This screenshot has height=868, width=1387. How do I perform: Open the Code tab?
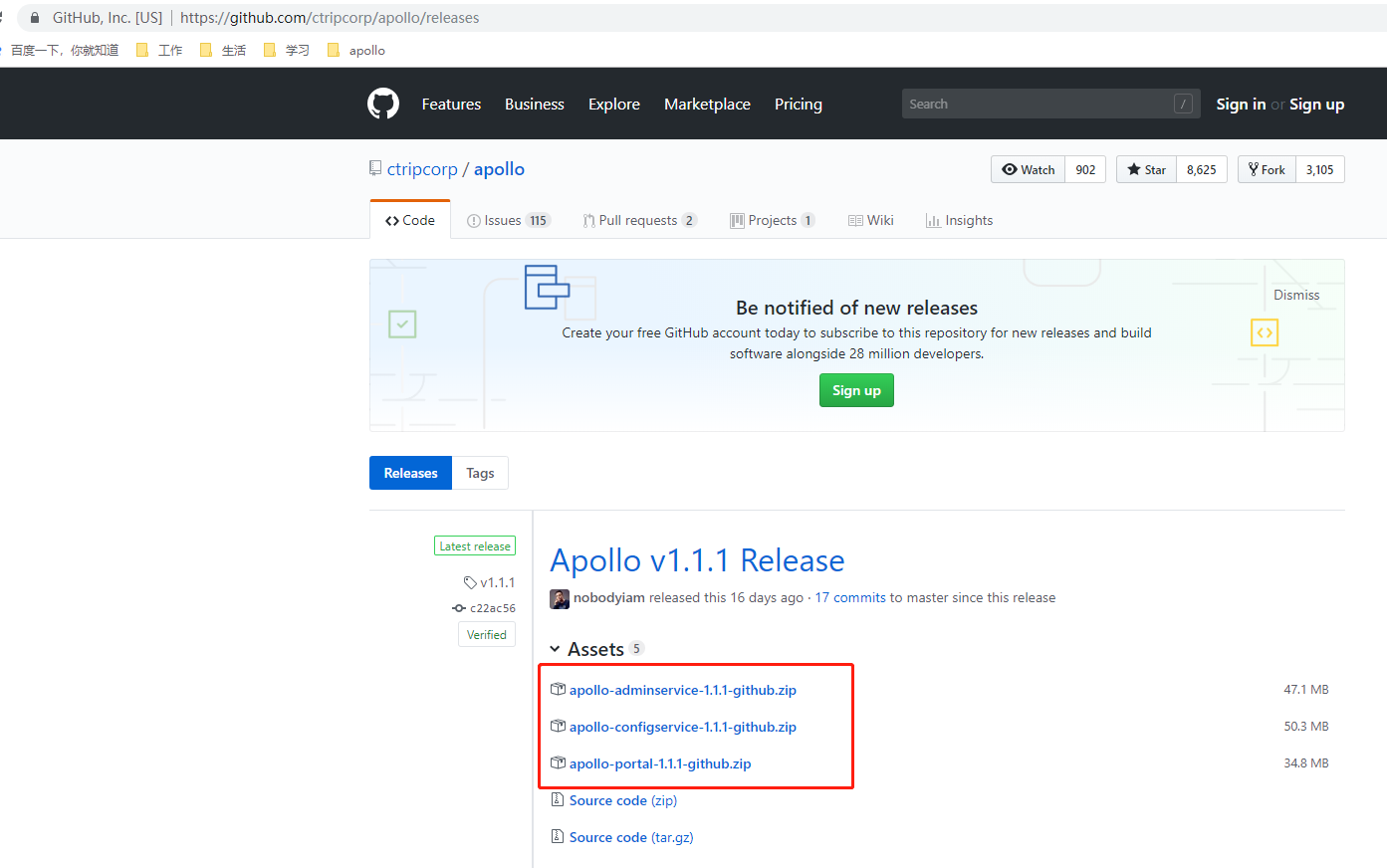click(x=410, y=220)
